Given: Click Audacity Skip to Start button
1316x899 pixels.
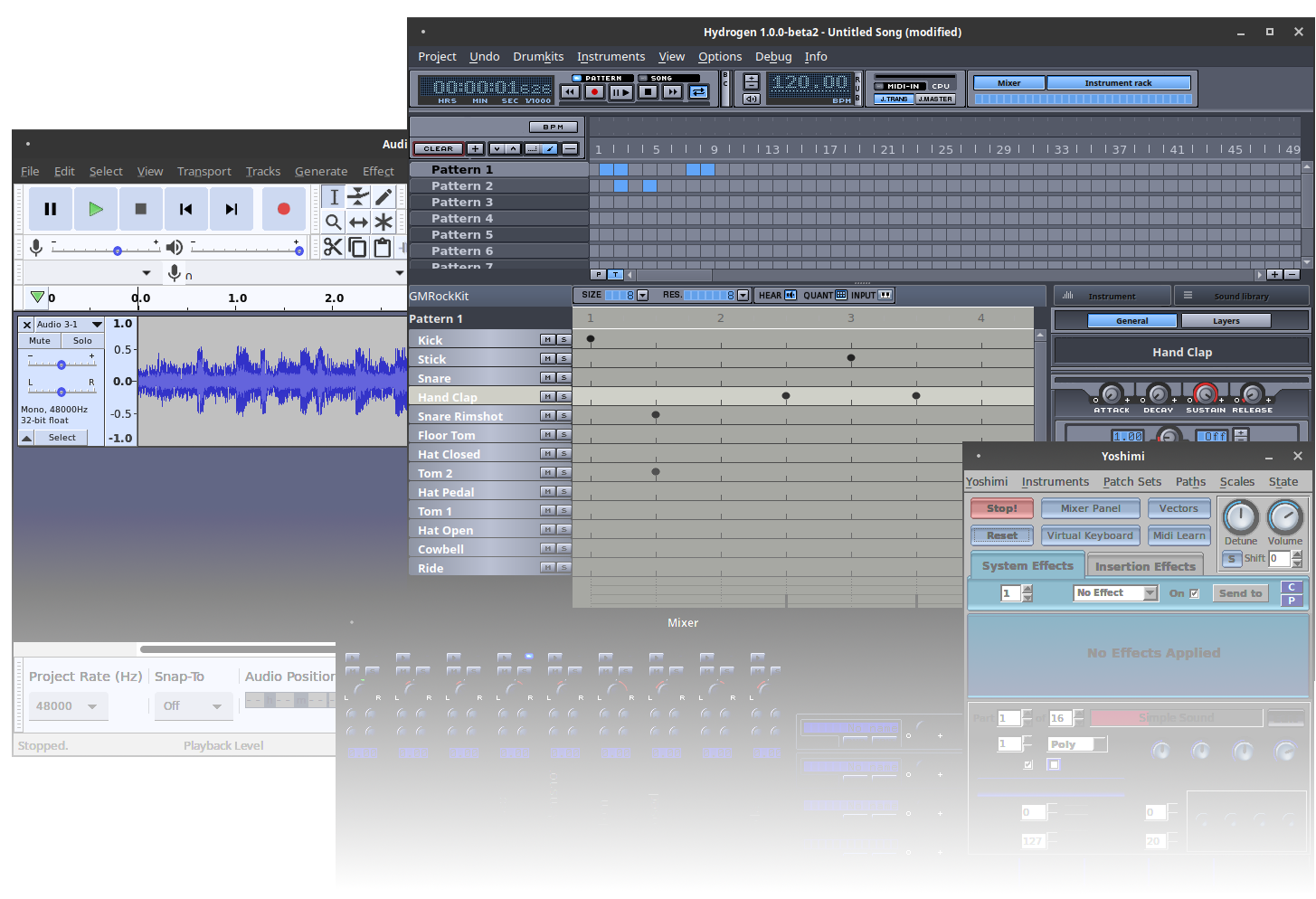Looking at the screenshot, I should coord(185,209).
